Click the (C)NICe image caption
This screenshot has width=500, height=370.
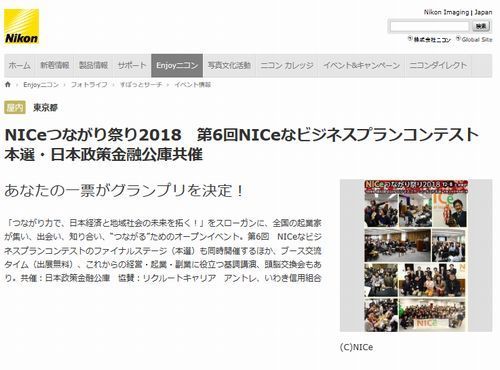coord(356,347)
